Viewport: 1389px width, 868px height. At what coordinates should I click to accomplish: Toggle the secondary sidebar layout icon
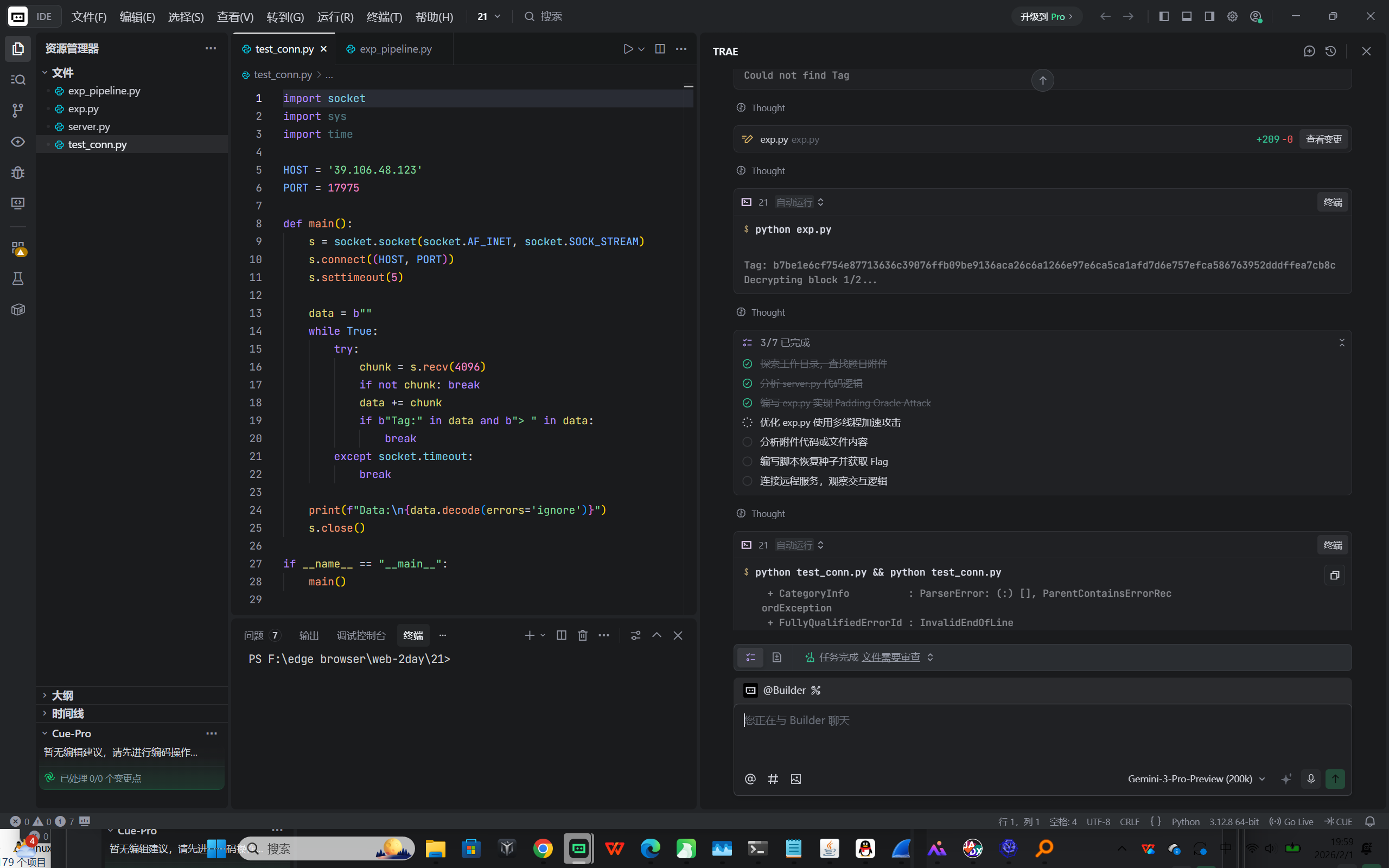click(x=1209, y=17)
